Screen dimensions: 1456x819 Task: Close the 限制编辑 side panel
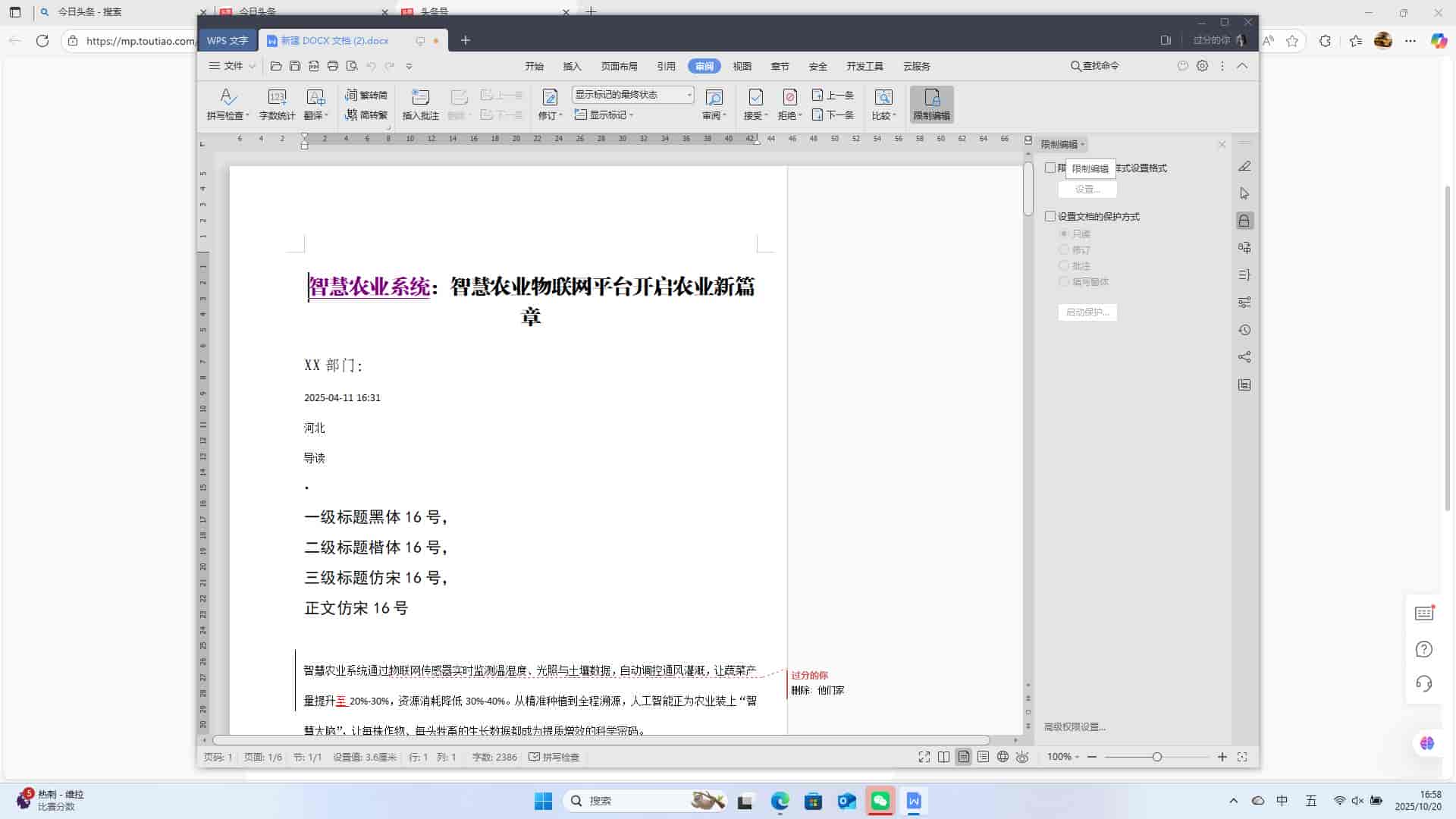coord(1222,144)
